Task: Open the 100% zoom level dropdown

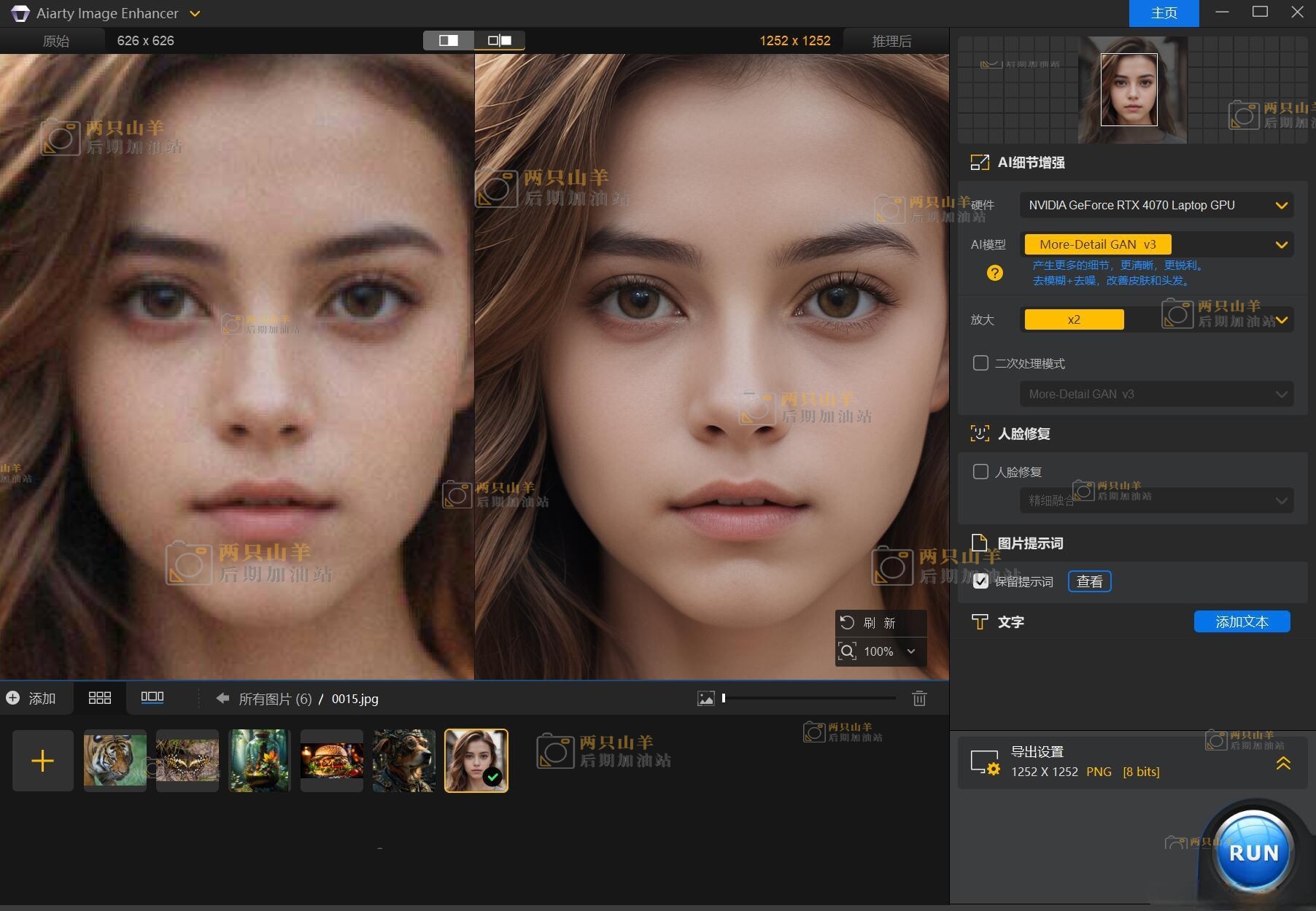Action: coord(910,651)
